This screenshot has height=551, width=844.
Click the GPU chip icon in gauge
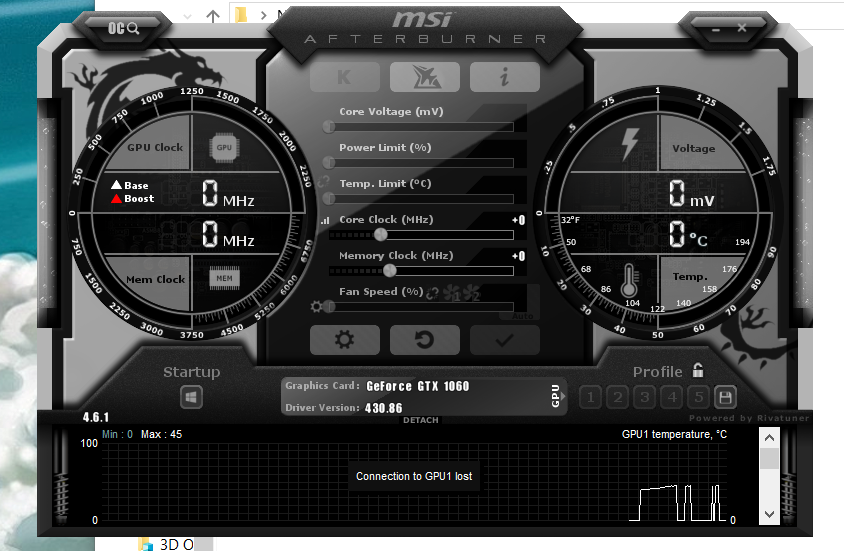[x=224, y=147]
